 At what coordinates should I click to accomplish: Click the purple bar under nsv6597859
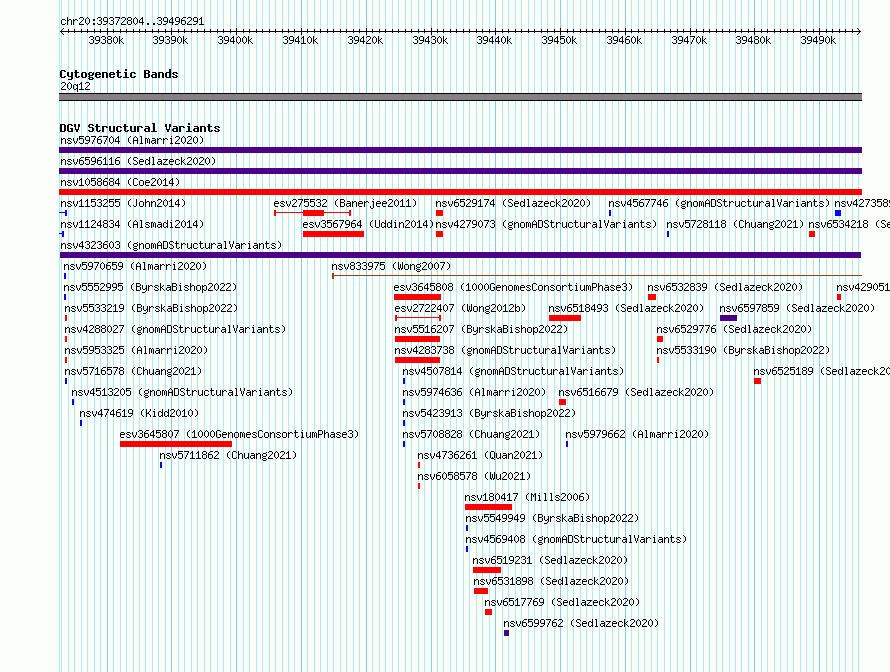(x=728, y=318)
